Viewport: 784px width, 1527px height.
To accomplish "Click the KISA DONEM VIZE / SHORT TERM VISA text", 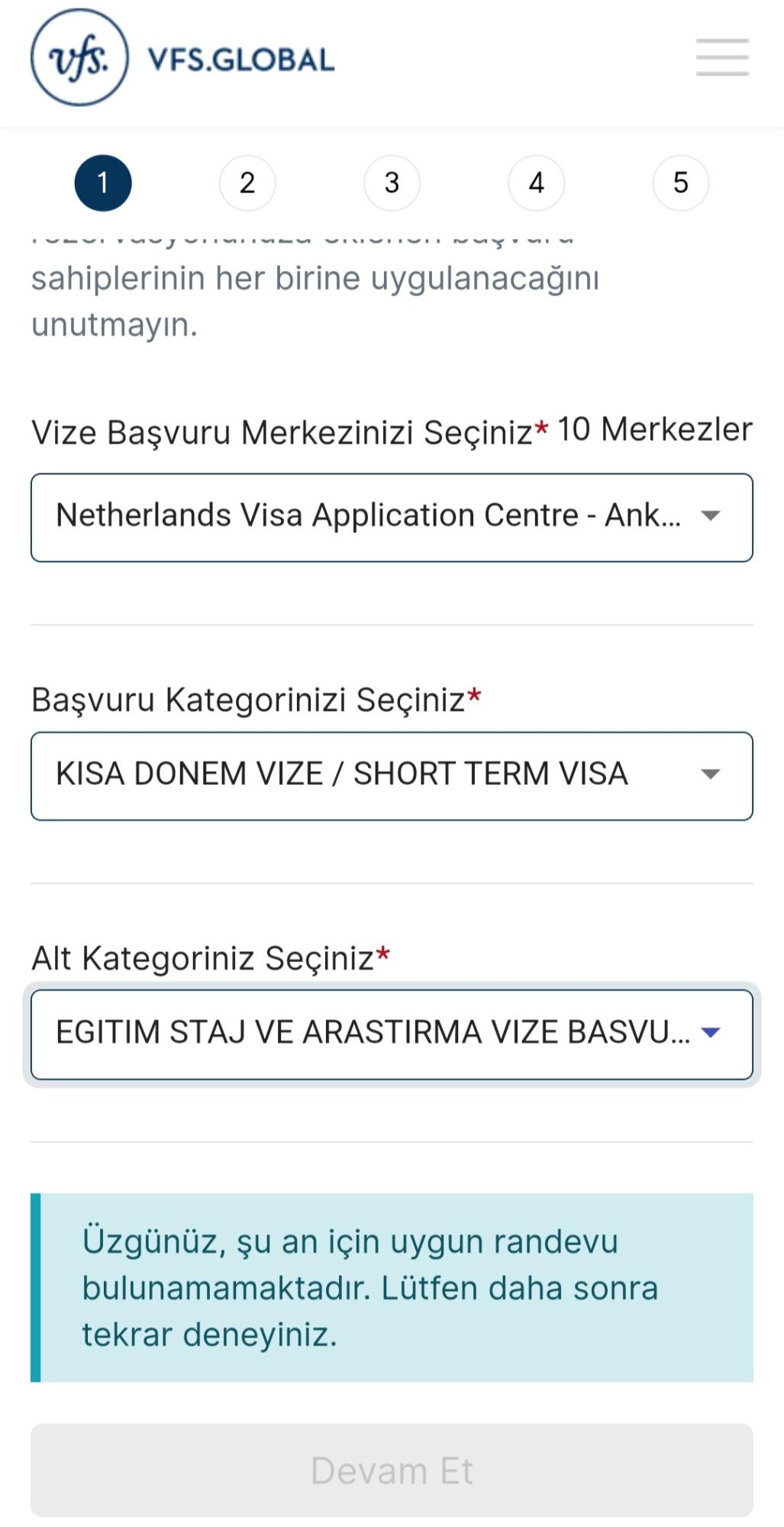I will tap(342, 774).
